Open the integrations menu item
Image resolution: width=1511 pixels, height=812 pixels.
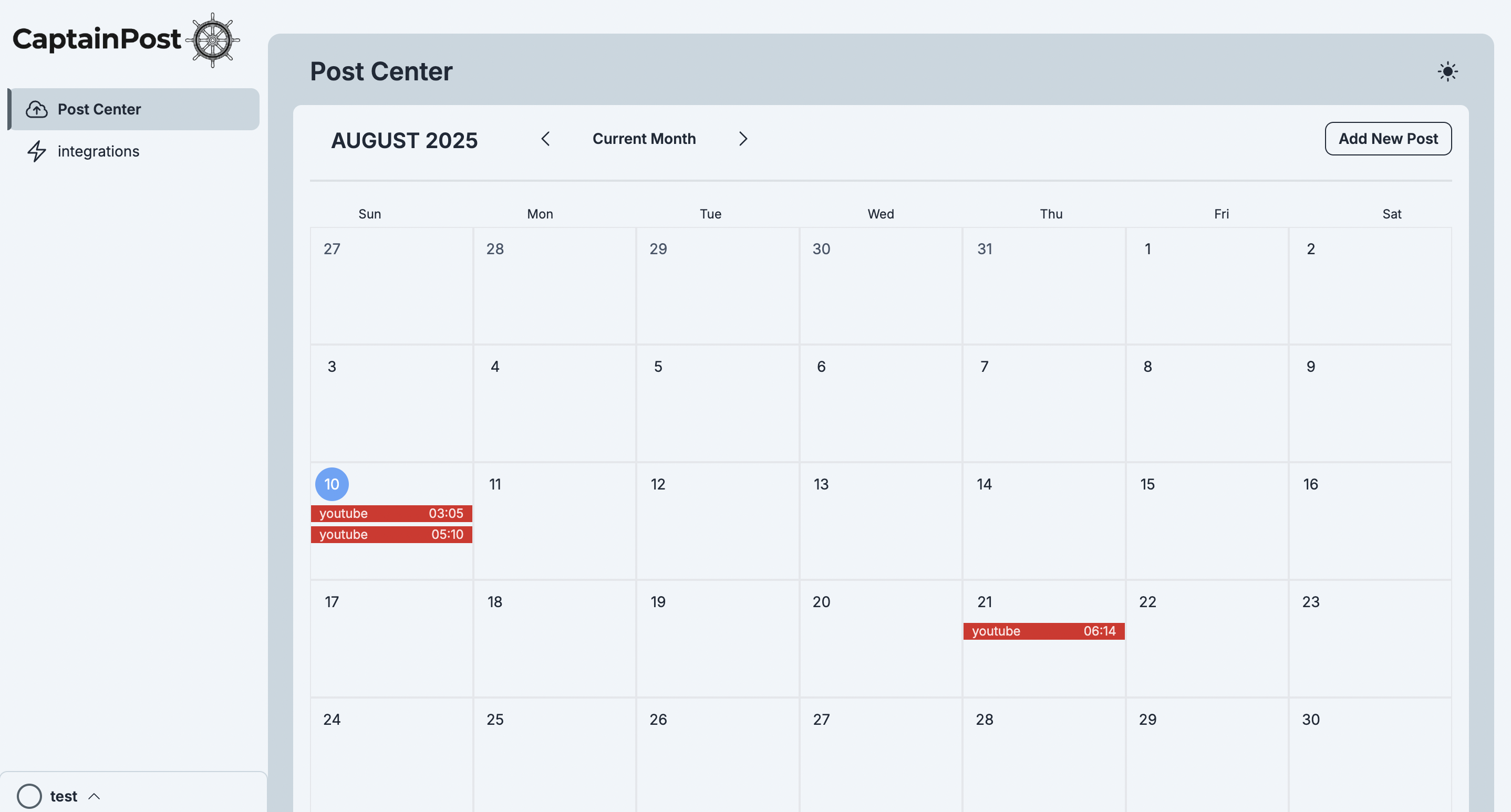(x=135, y=151)
